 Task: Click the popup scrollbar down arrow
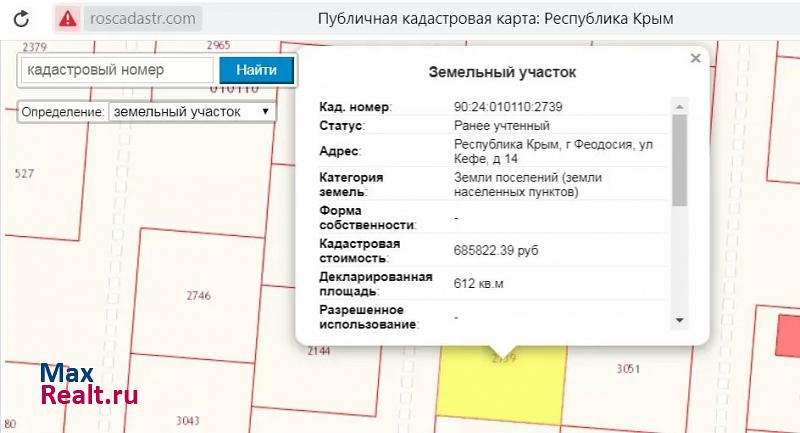pos(680,320)
